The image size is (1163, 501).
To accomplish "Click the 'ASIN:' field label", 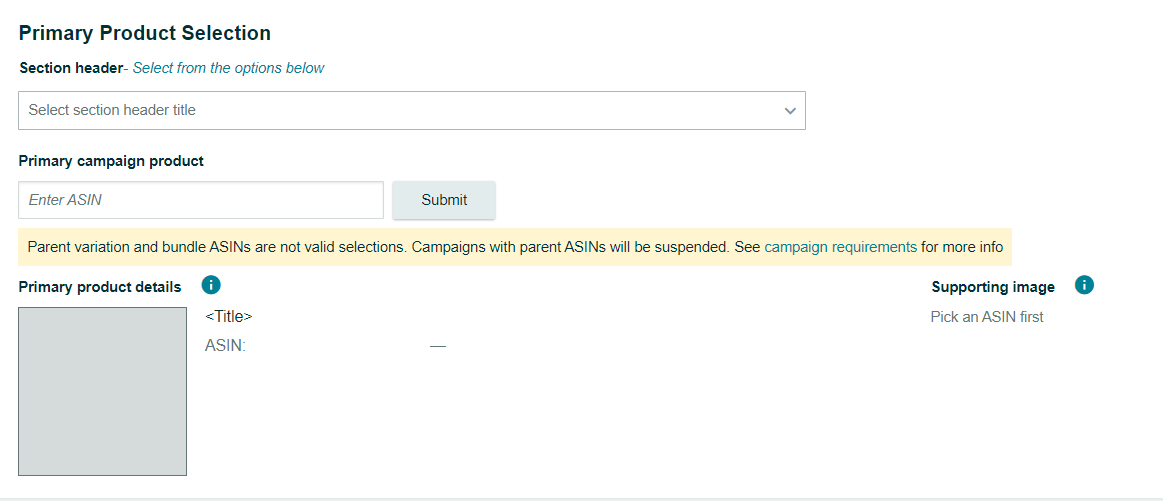I will click(x=225, y=346).
